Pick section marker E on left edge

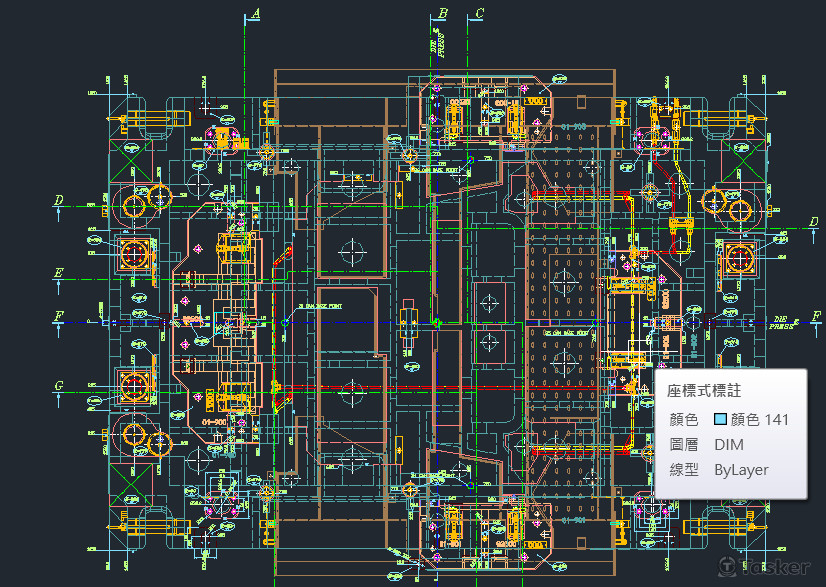tap(59, 273)
